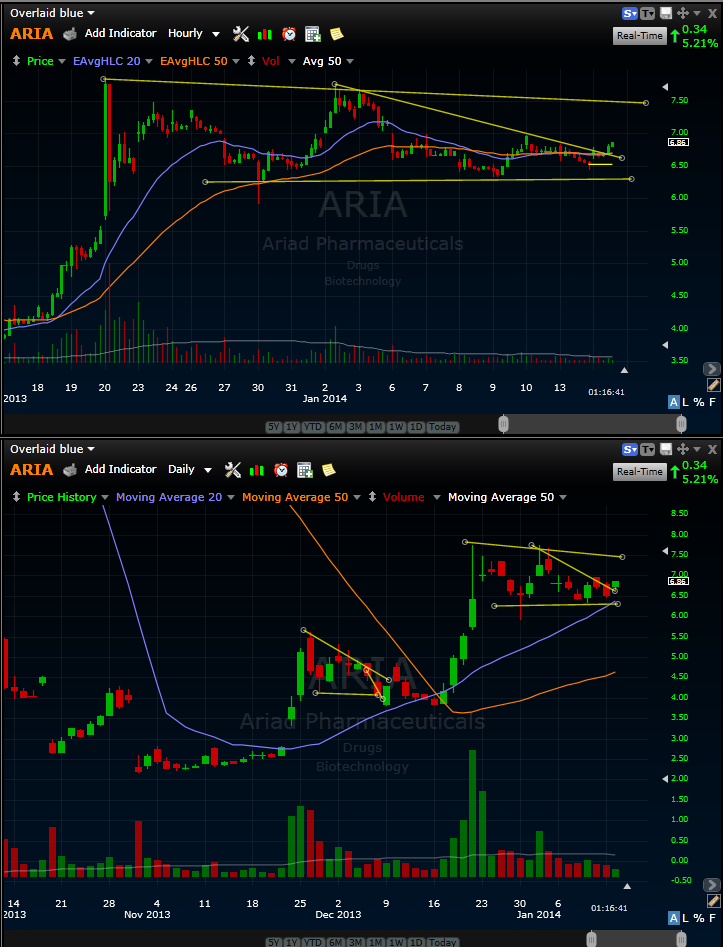Click the printer icon beside ARIA in Hourly chart
This screenshot has height=947, width=723.
(70, 34)
